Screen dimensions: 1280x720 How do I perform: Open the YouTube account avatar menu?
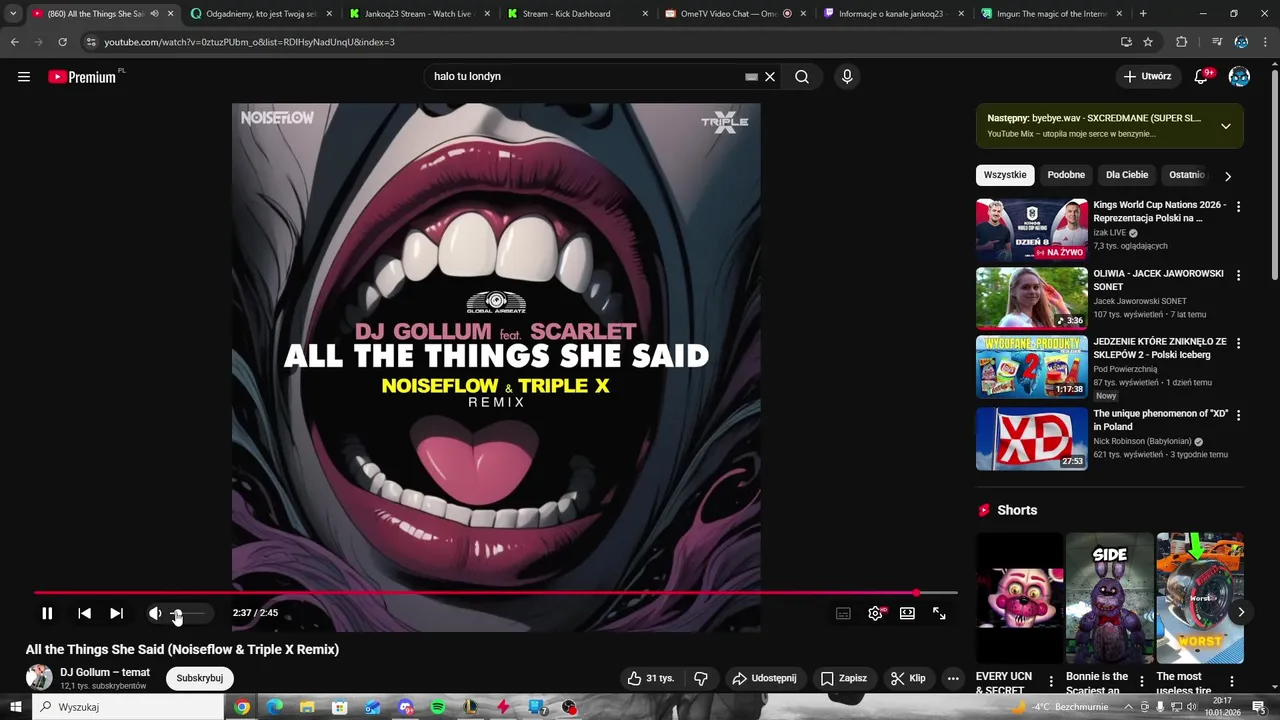[1239, 77]
